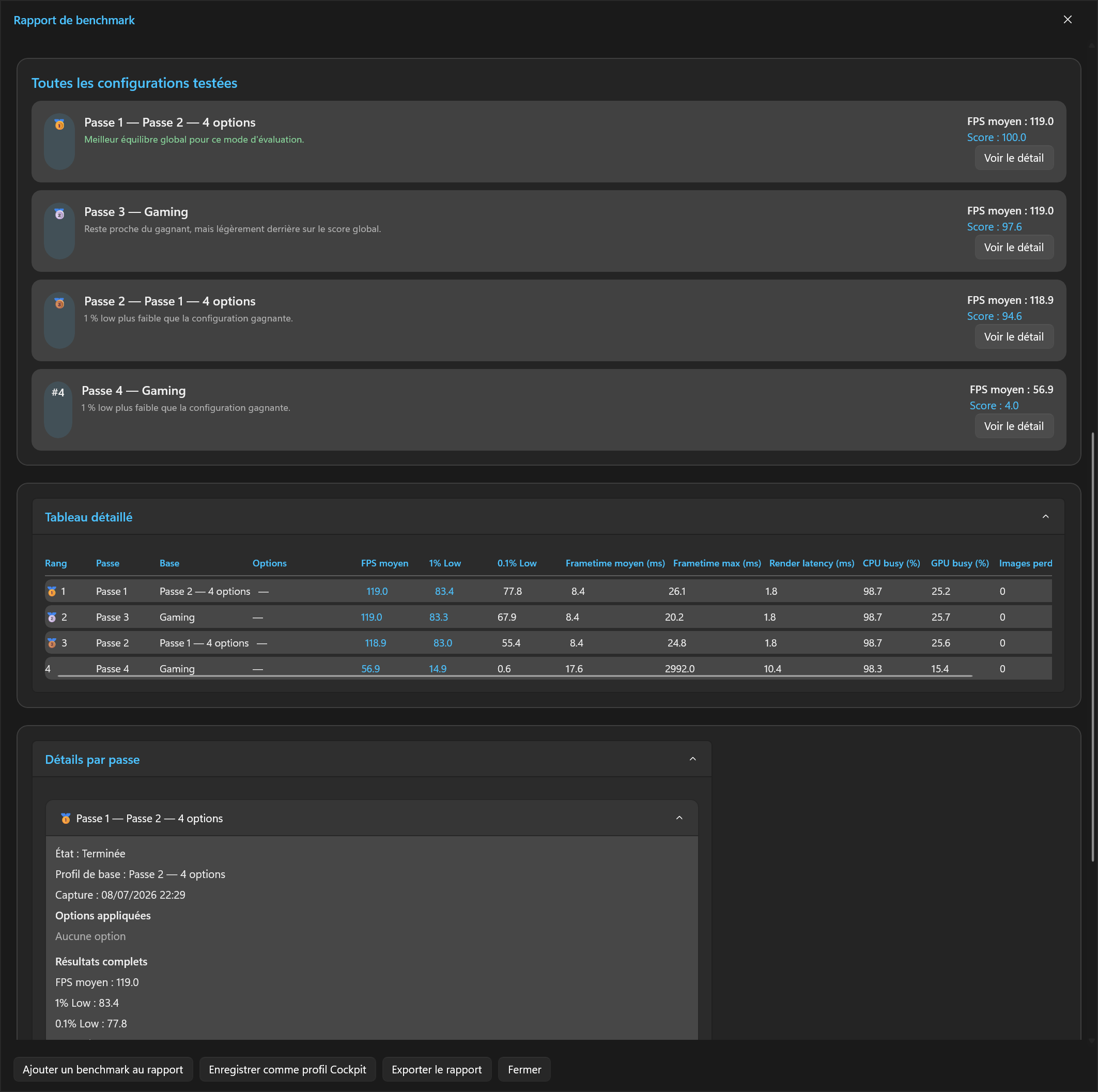Click Profil de base : Passe 2 — 4 options
1098x1092 pixels.
pyautogui.click(x=140, y=874)
